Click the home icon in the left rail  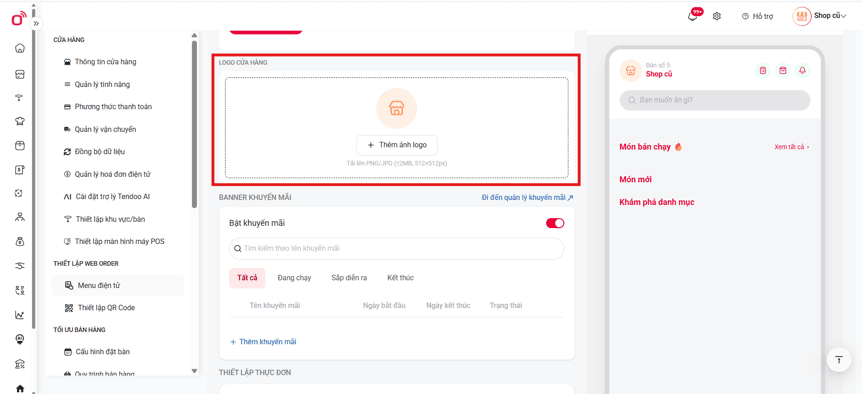pyautogui.click(x=20, y=48)
